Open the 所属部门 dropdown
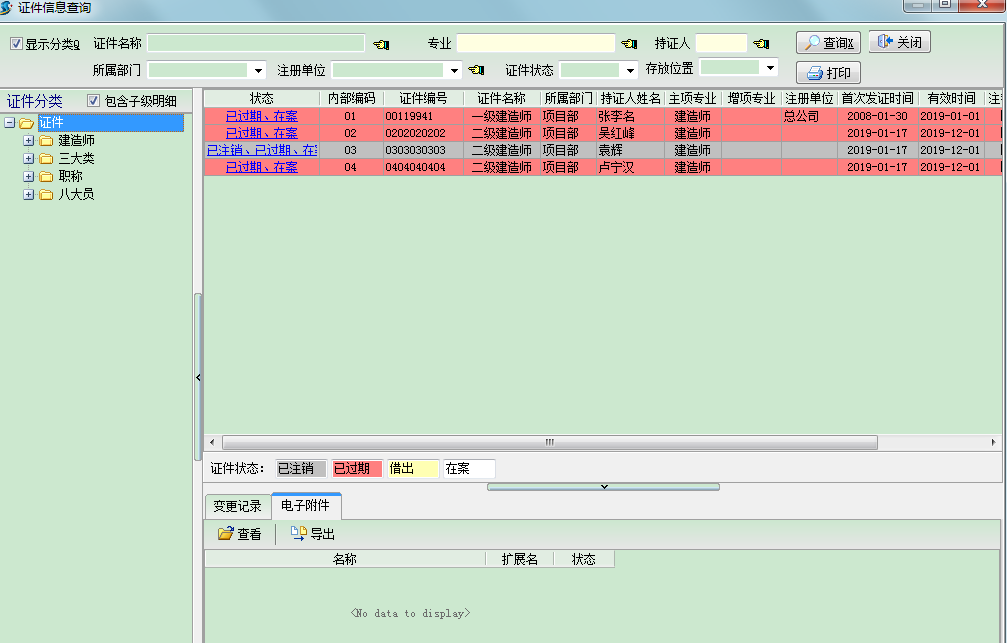The image size is (1007, 643). click(x=258, y=71)
